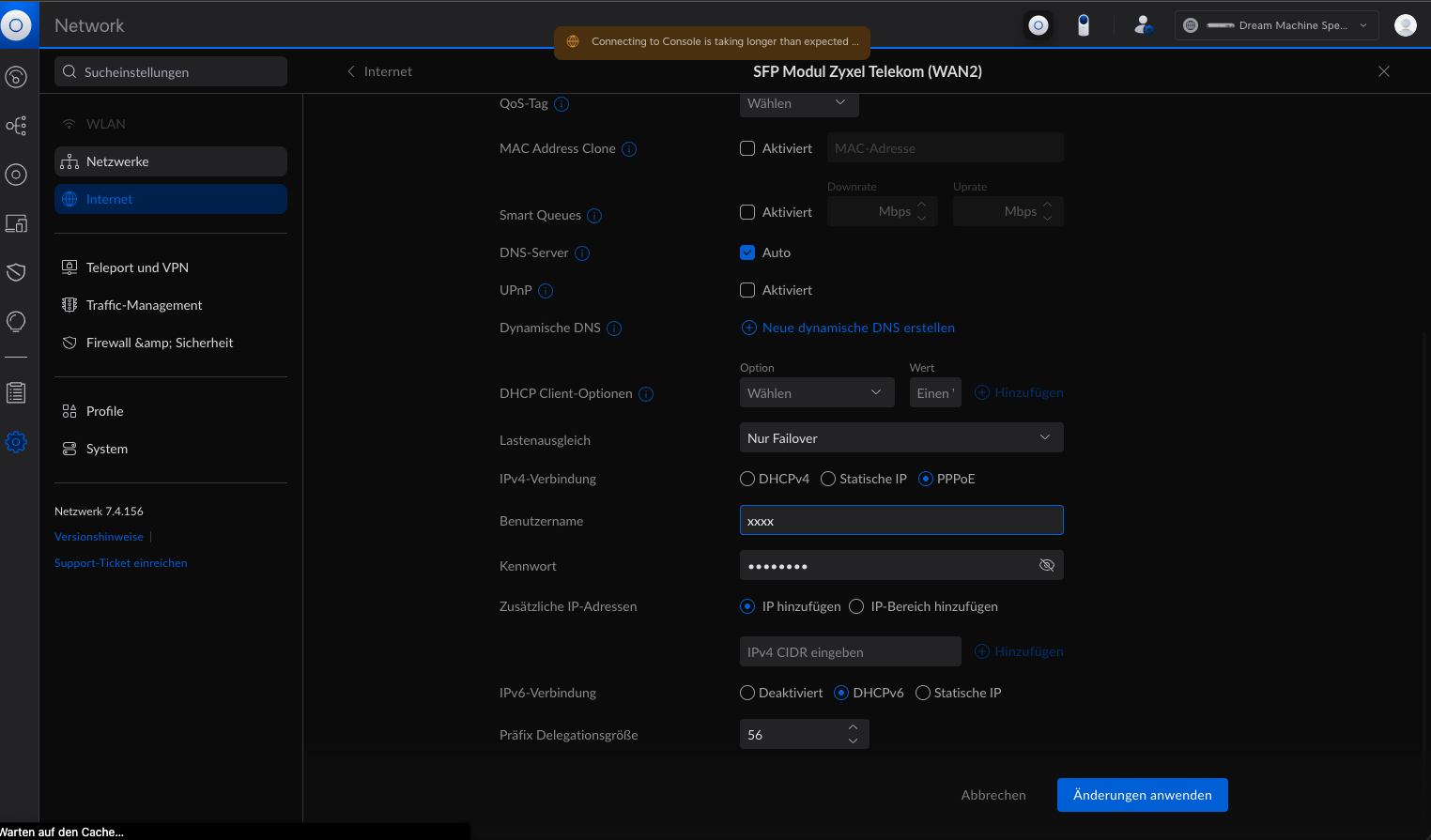Image resolution: width=1431 pixels, height=840 pixels.
Task: Open System settings in sidebar
Action: [x=171, y=449]
